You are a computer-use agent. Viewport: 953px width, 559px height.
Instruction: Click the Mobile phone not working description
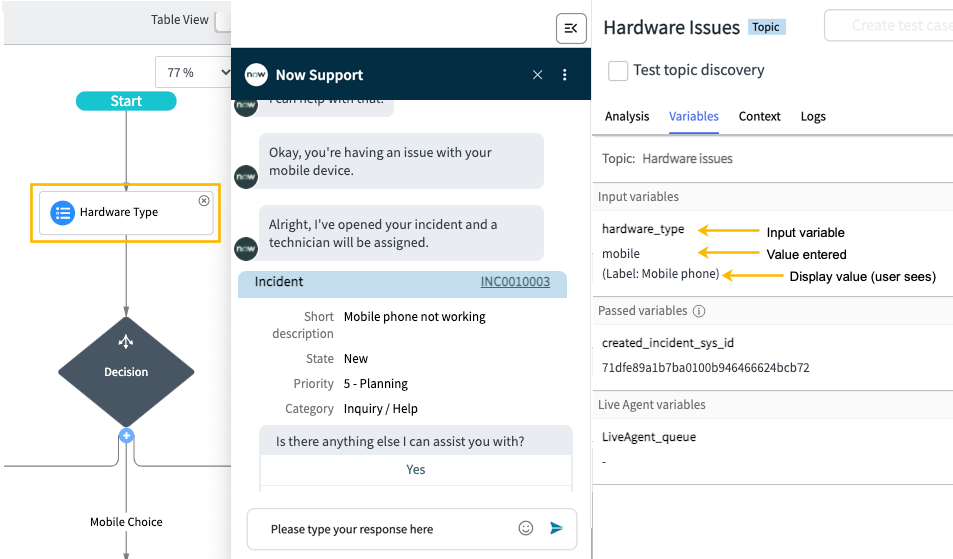415,317
